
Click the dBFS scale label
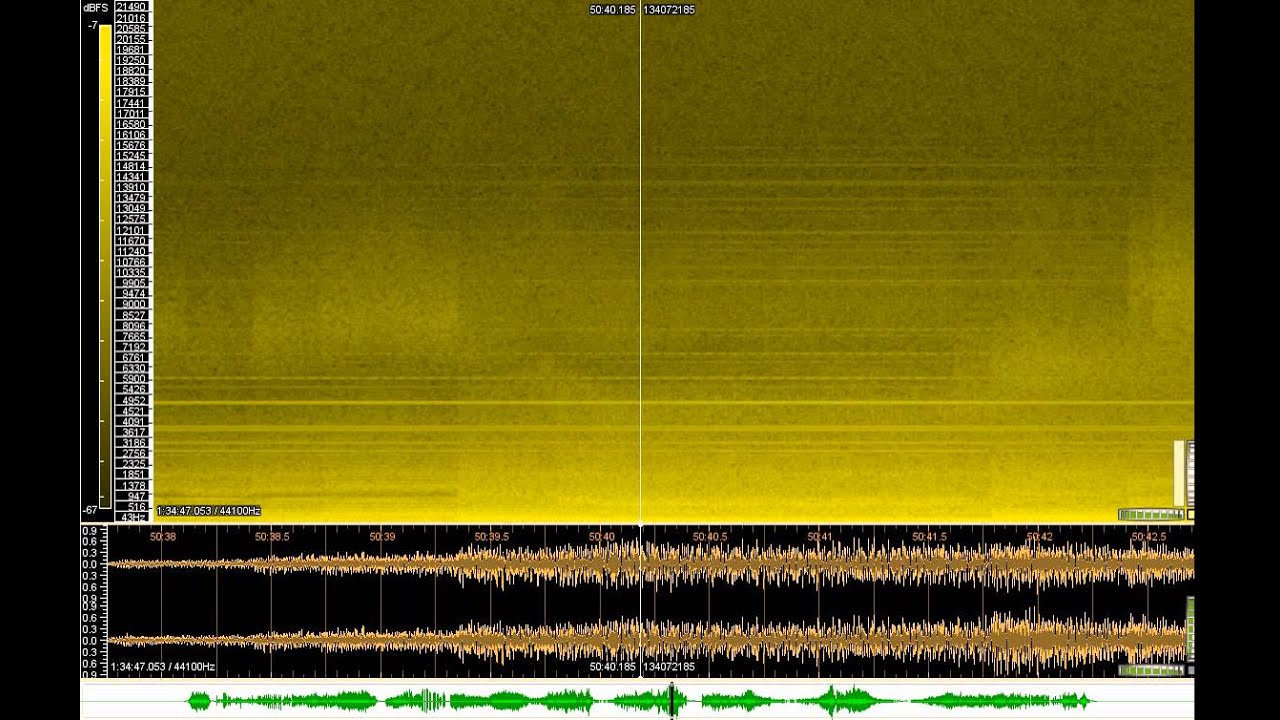(x=95, y=8)
